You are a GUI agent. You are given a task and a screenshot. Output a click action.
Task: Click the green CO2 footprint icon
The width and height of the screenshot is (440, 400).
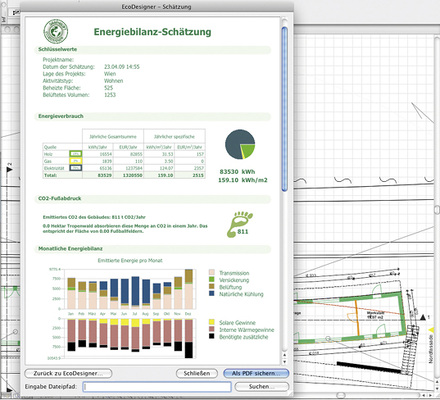pyautogui.click(x=240, y=224)
